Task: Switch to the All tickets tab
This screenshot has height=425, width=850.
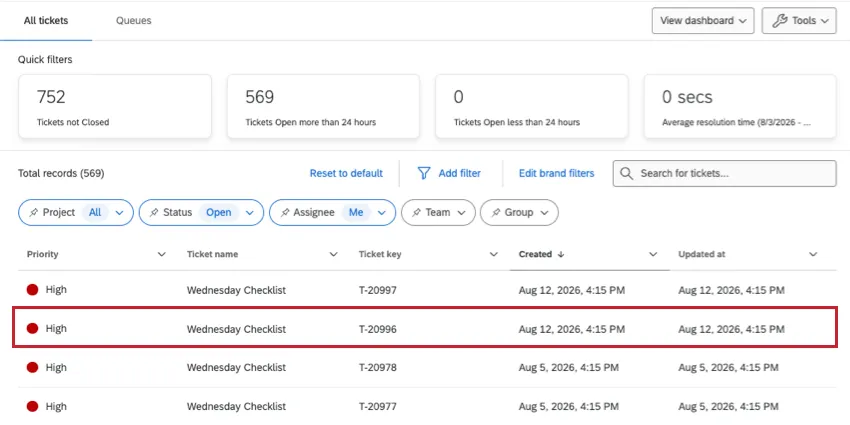Action: (x=46, y=21)
